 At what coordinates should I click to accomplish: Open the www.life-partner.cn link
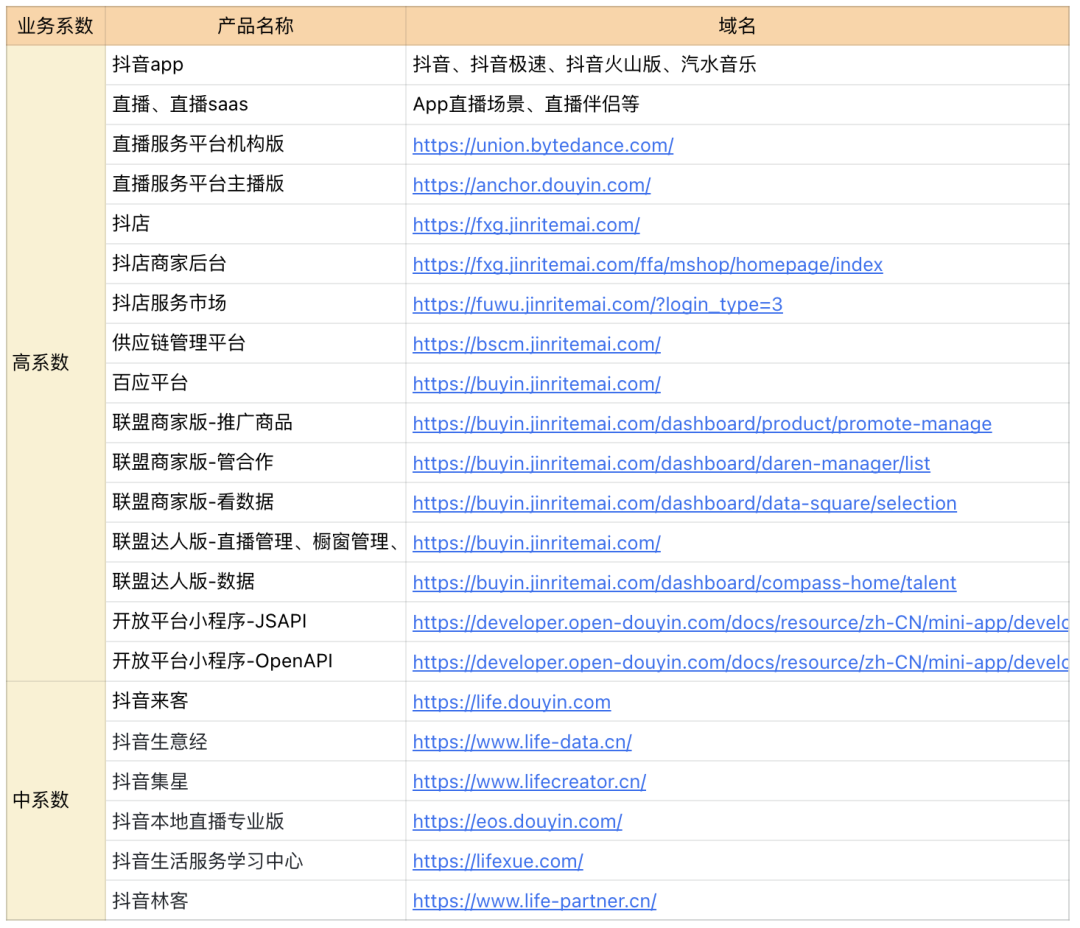tap(534, 901)
